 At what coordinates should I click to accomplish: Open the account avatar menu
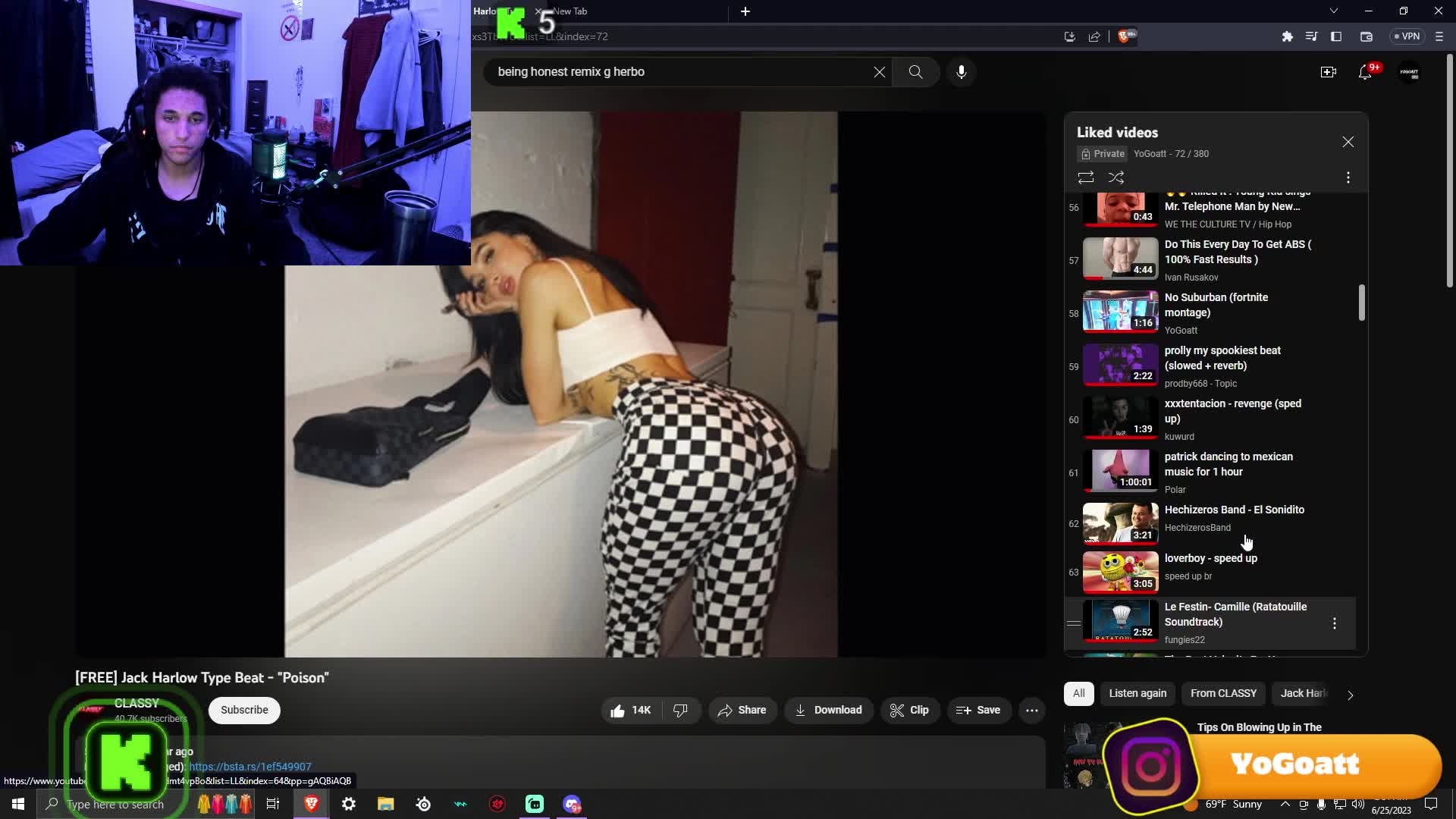point(1409,72)
